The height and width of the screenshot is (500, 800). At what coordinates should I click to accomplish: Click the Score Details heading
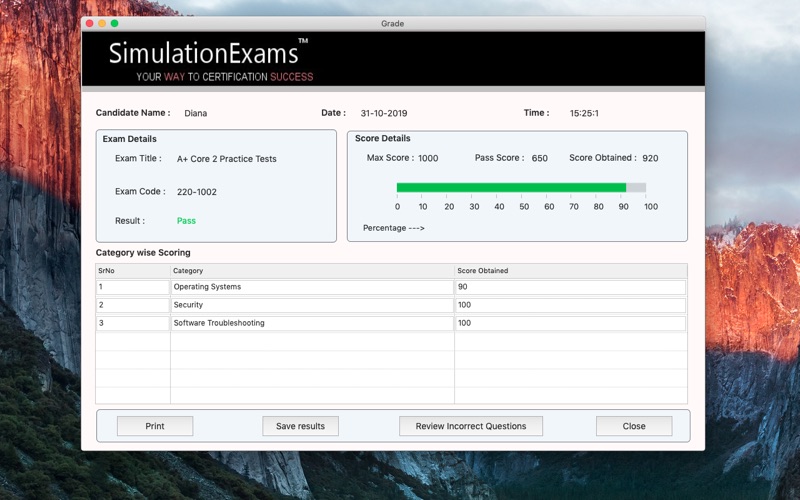(383, 138)
